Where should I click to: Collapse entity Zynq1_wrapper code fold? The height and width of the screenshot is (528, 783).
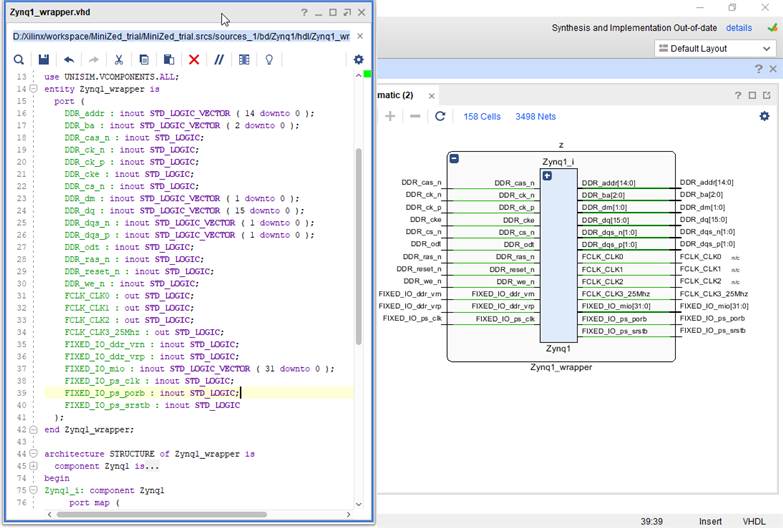[x=33, y=89]
